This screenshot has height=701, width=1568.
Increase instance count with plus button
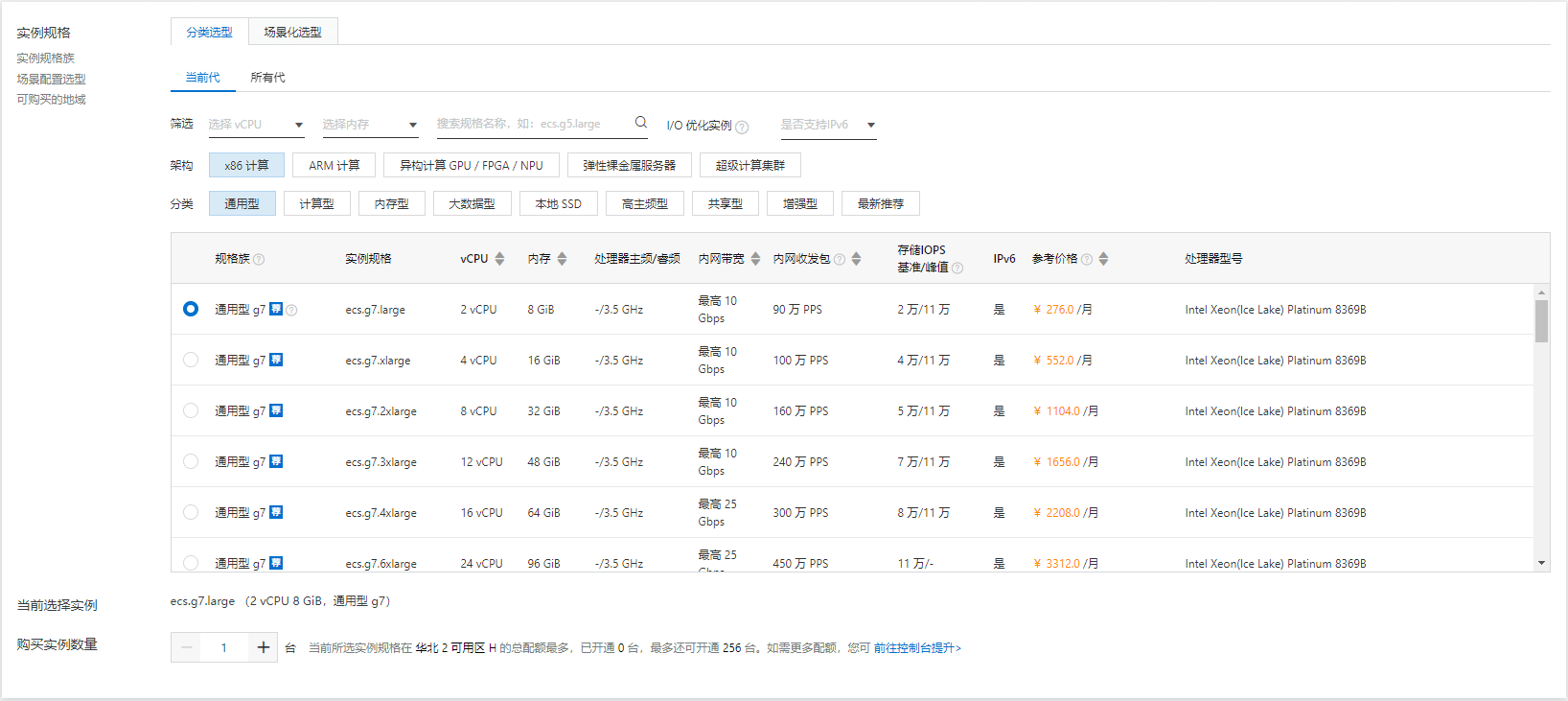[x=263, y=647]
